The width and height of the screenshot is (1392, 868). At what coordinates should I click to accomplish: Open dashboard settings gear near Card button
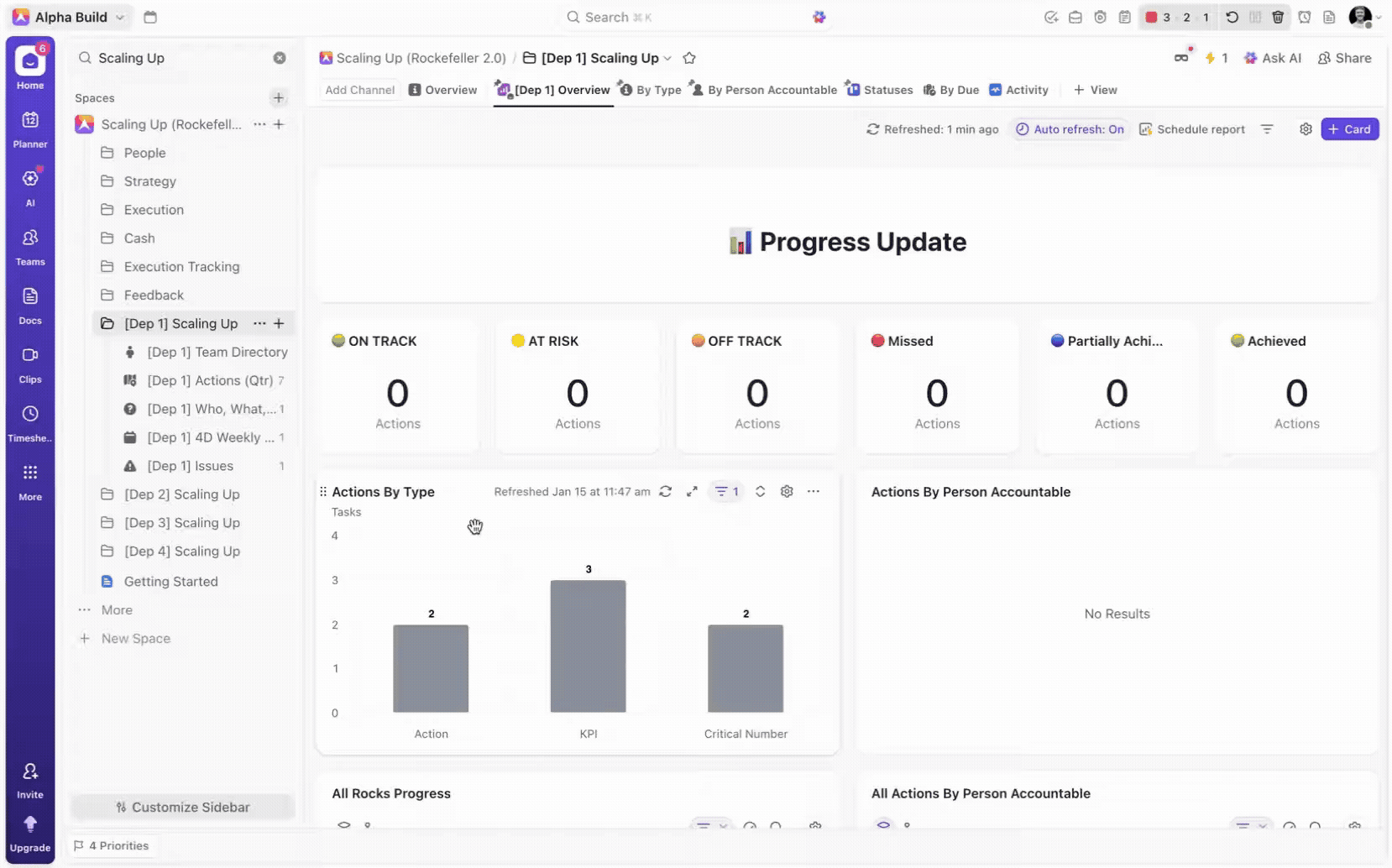click(x=1306, y=129)
